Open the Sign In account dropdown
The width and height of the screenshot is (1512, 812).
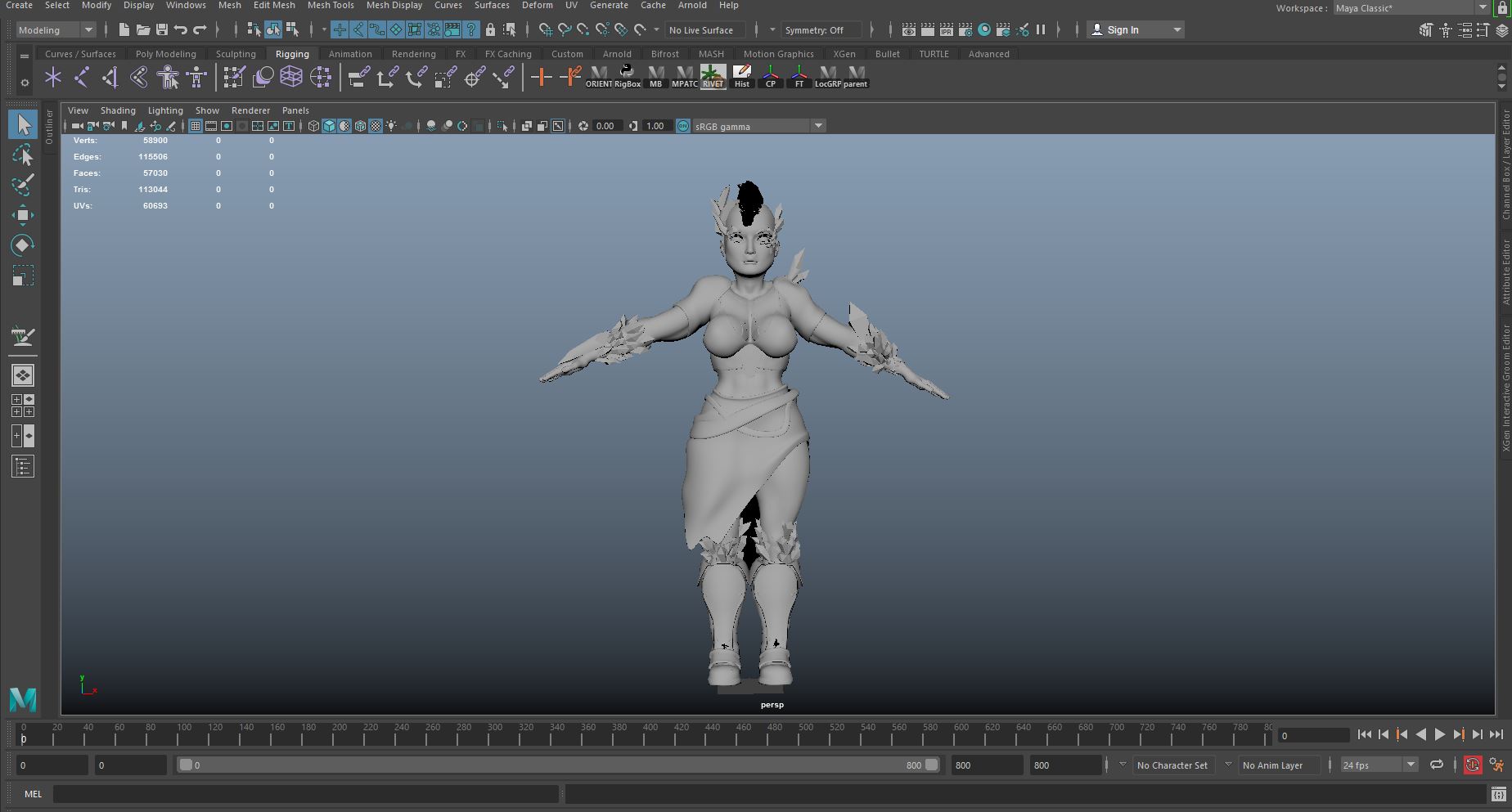coord(1136,29)
